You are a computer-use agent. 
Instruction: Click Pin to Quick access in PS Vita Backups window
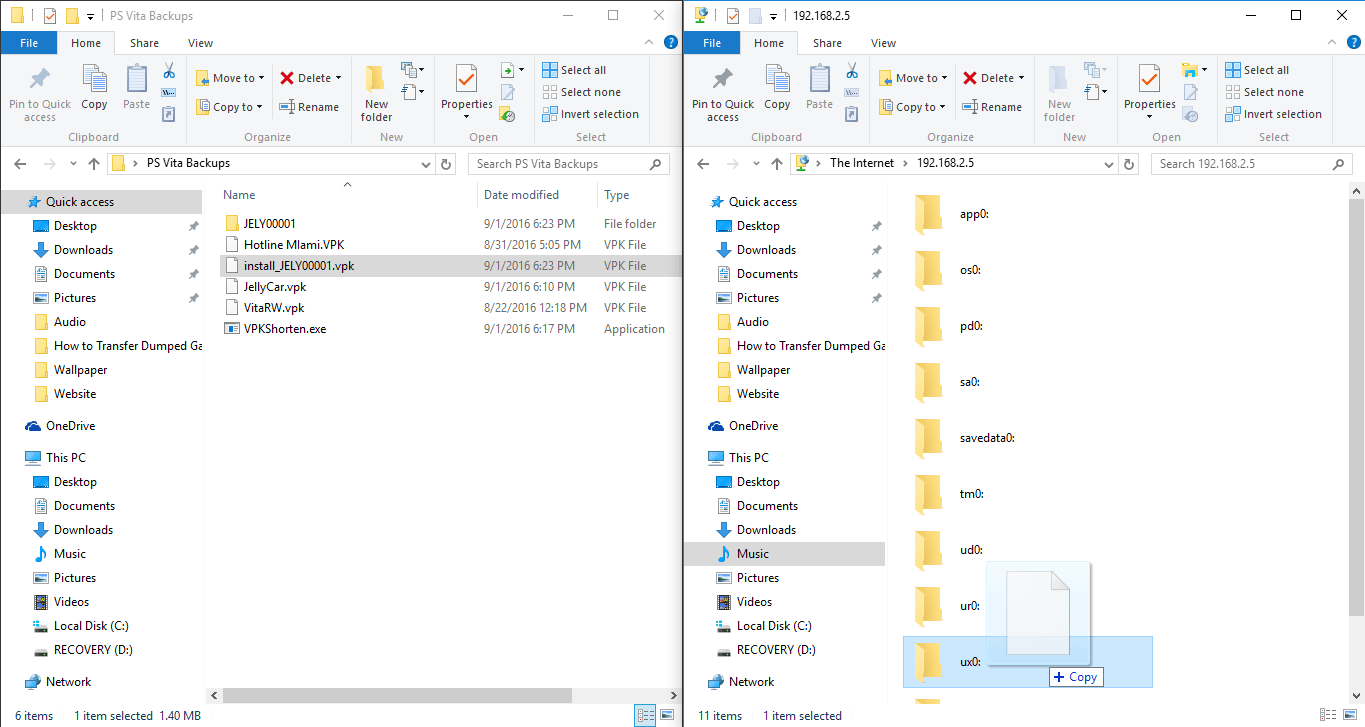coord(40,93)
